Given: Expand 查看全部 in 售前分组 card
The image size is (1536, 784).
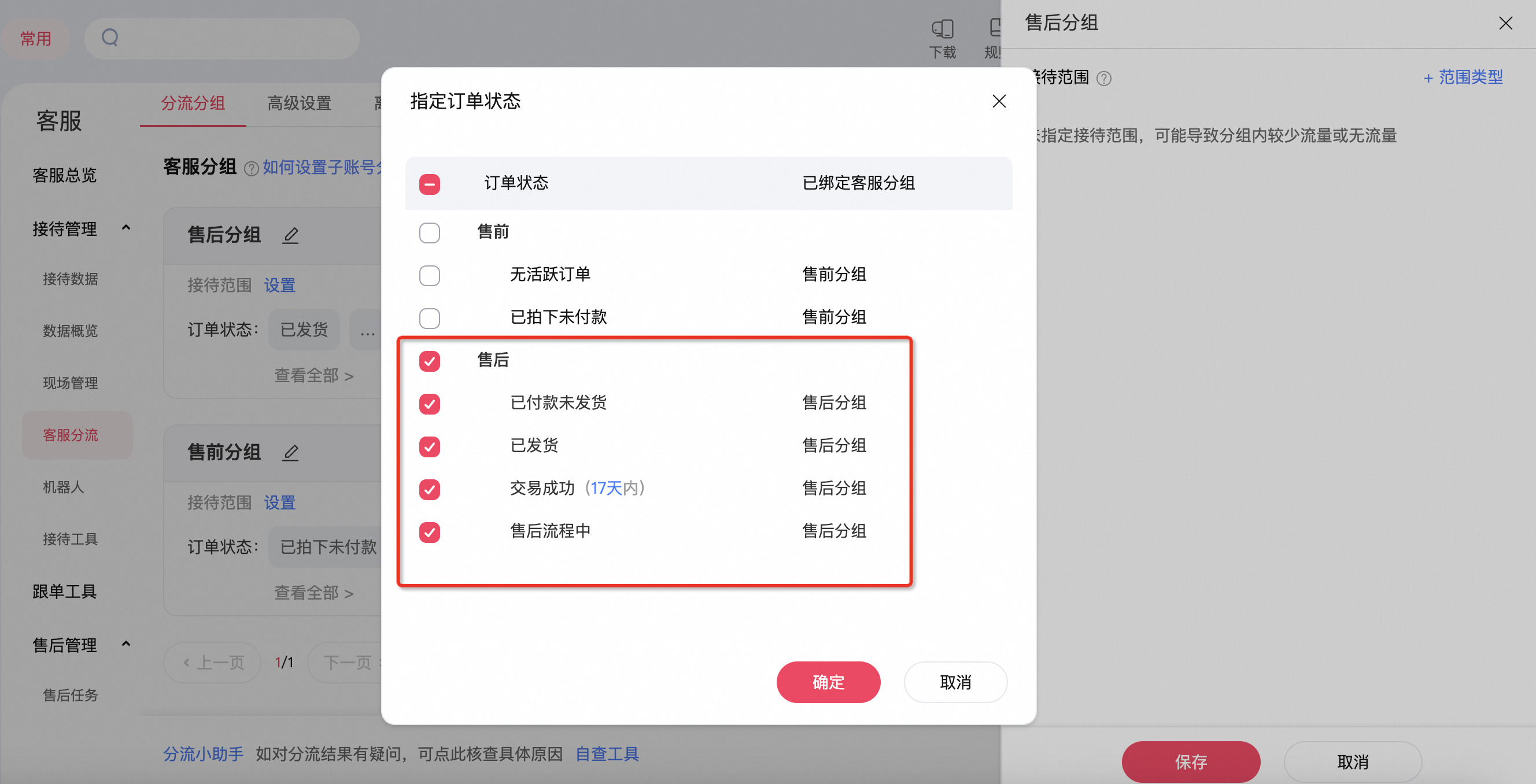Looking at the screenshot, I should [x=313, y=593].
